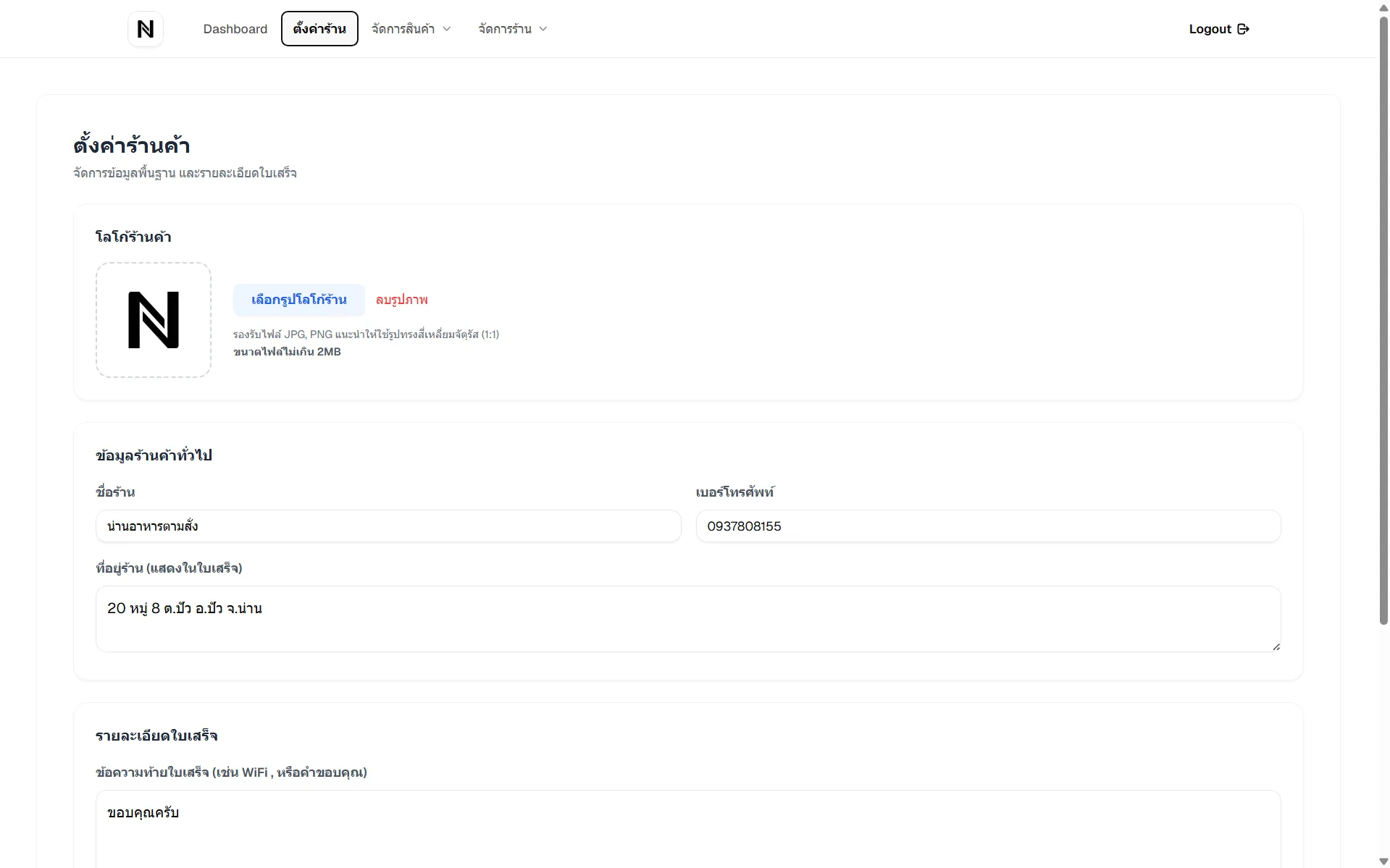Click the scrollbar up arrow
This screenshot has width=1390, height=868.
pos(1383,7)
